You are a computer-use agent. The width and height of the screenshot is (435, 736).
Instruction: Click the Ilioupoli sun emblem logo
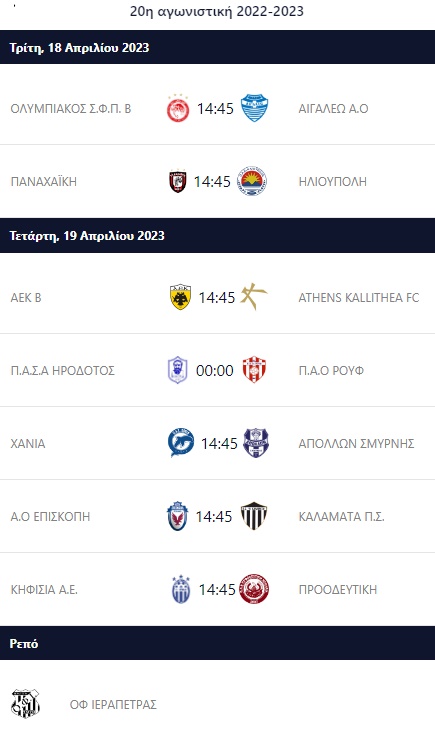point(252,181)
